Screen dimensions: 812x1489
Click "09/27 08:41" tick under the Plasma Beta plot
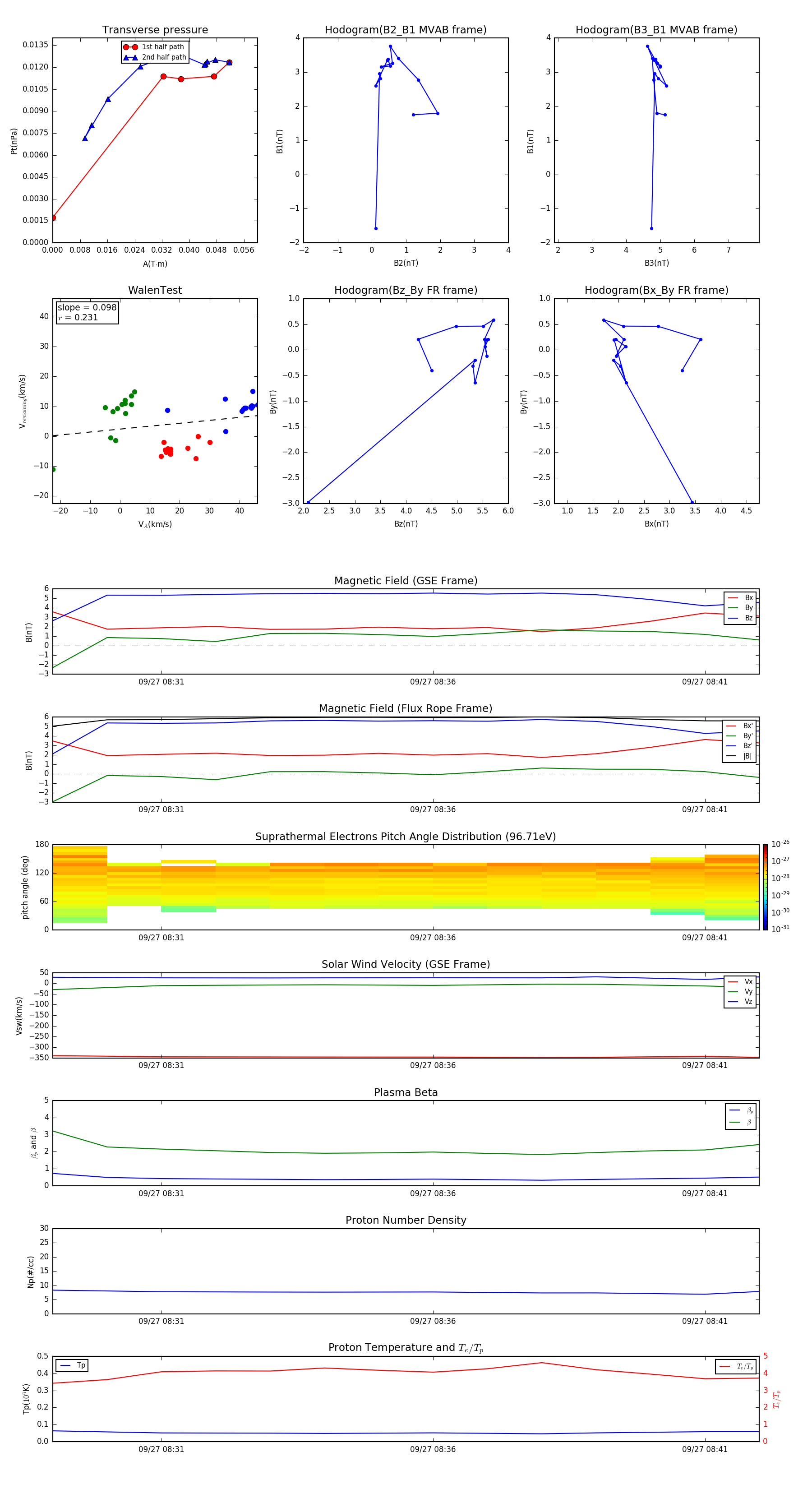tap(705, 1193)
